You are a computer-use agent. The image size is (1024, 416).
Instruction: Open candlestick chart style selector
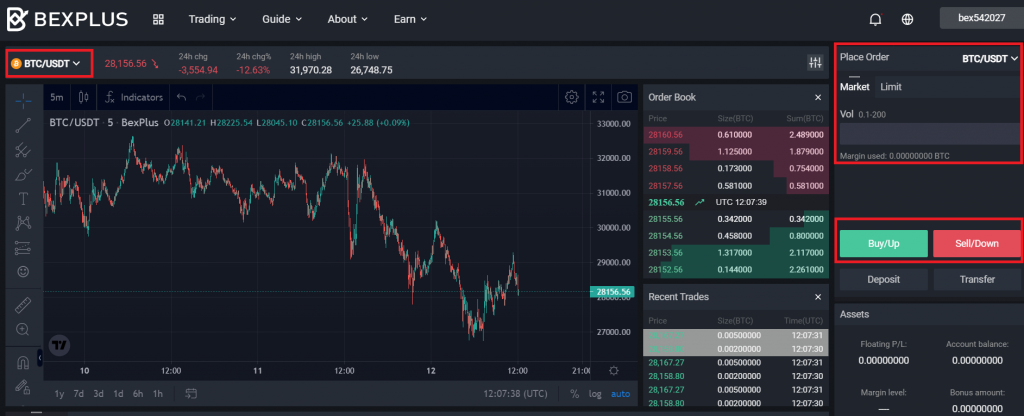point(84,97)
